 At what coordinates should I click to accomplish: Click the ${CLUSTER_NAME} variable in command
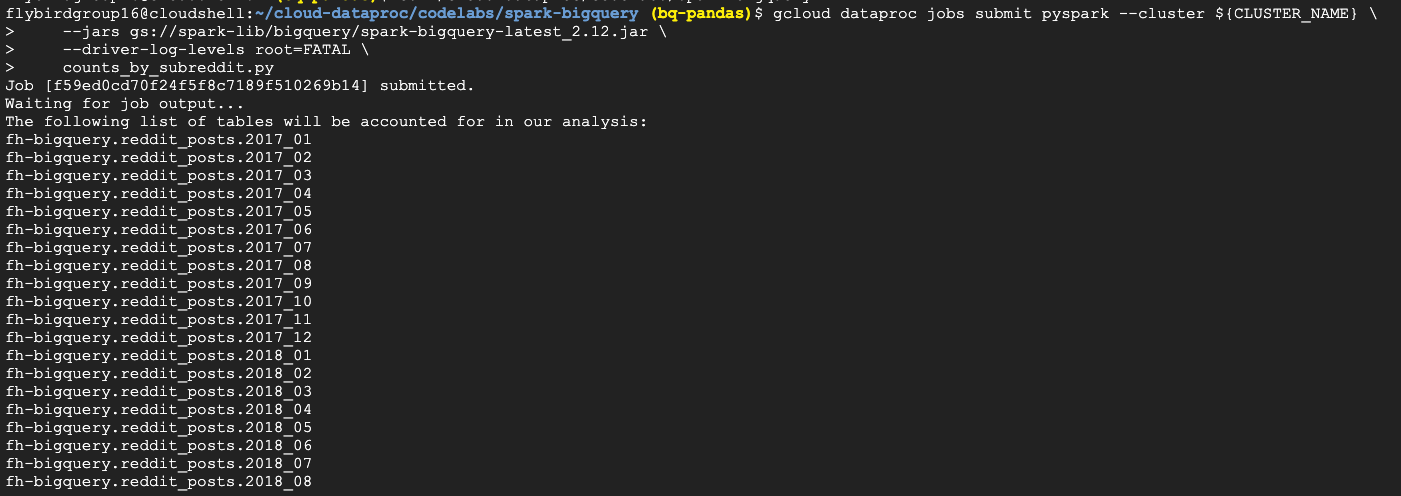point(1285,13)
